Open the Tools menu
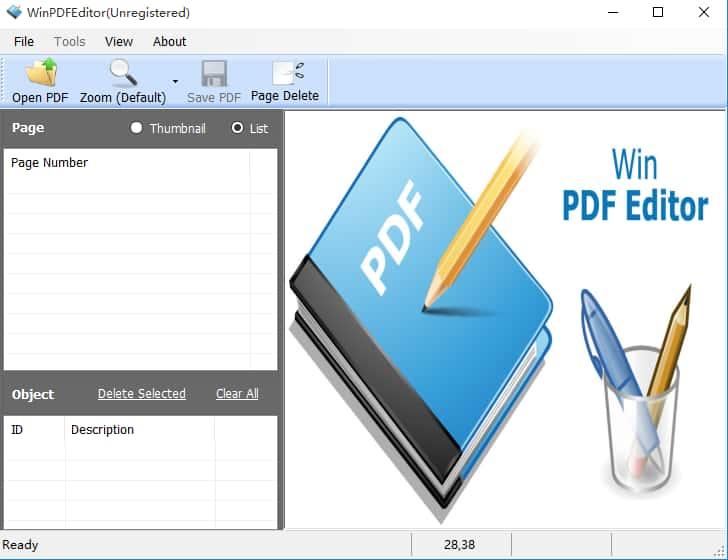 point(70,42)
